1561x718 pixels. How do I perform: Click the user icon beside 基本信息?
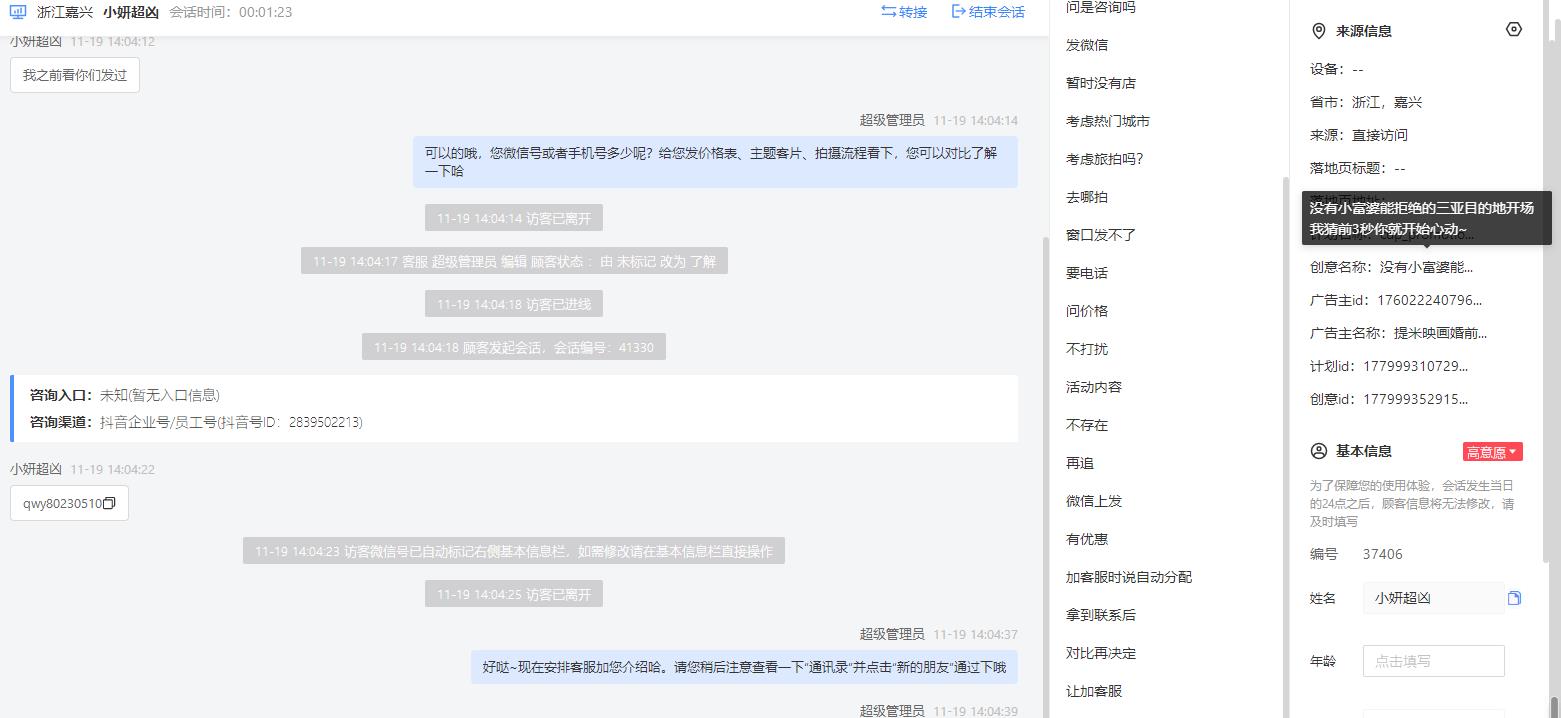1318,451
